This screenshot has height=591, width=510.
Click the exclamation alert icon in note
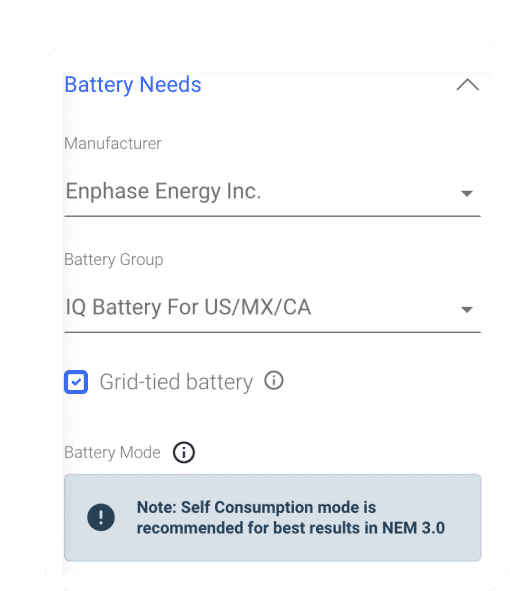(101, 517)
